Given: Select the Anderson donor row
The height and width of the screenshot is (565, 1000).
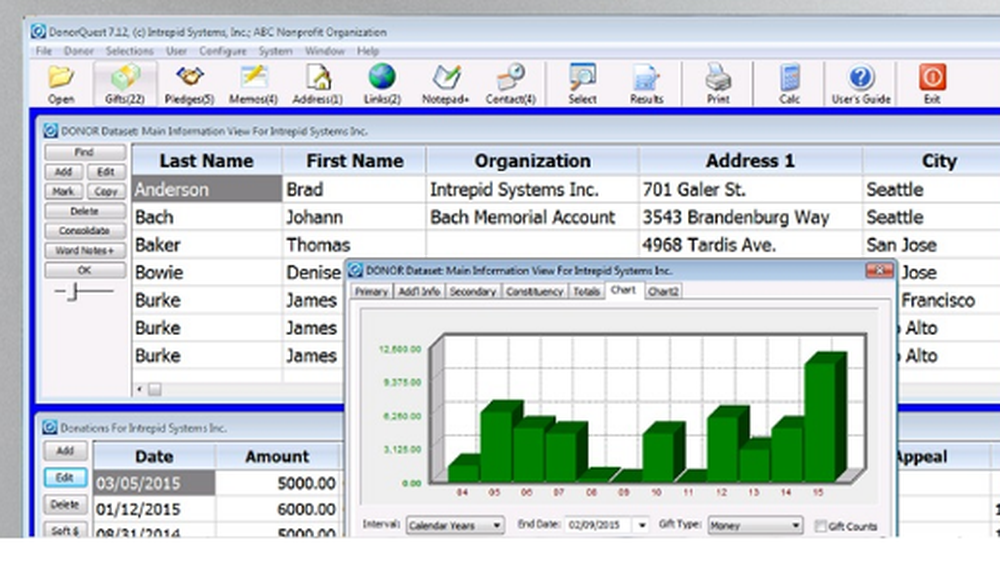Looking at the screenshot, I should coord(207,189).
